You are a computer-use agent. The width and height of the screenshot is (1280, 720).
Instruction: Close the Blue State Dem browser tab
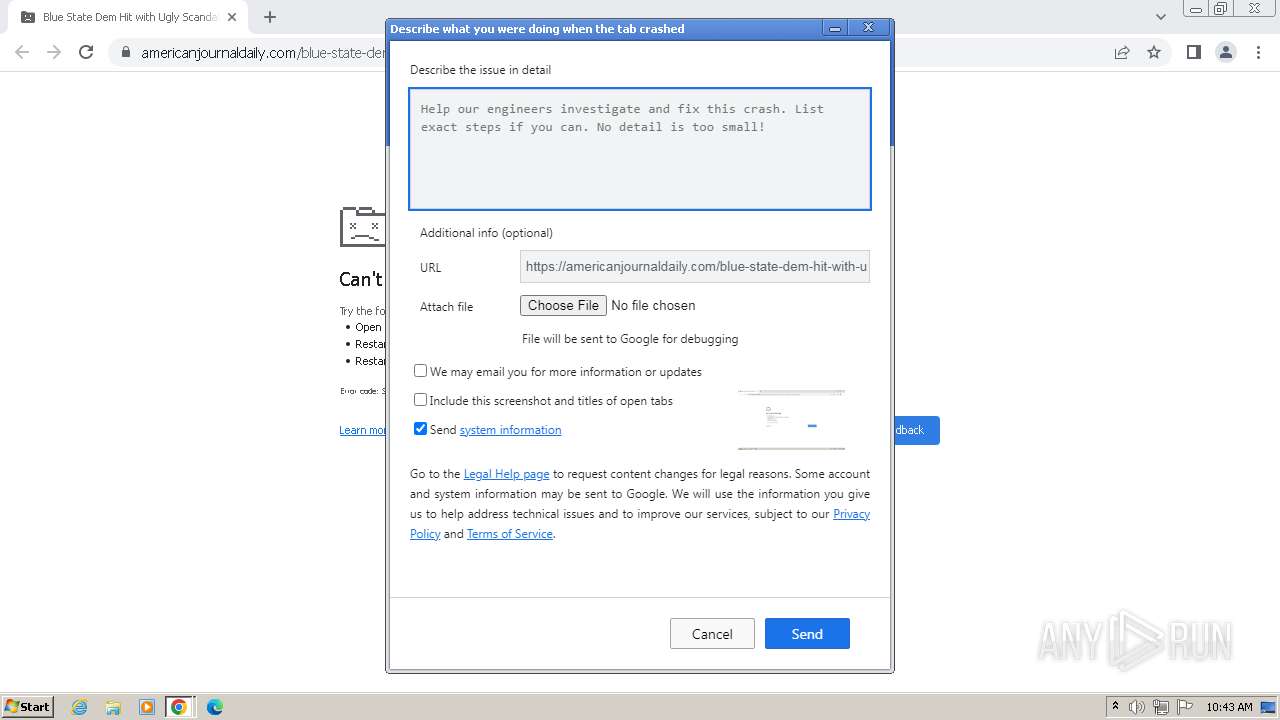coord(232,17)
